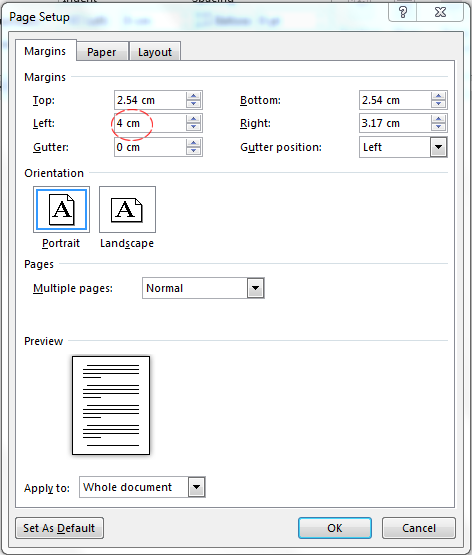Decrease the Top margin with down arrow
The image size is (472, 555).
(x=194, y=104)
